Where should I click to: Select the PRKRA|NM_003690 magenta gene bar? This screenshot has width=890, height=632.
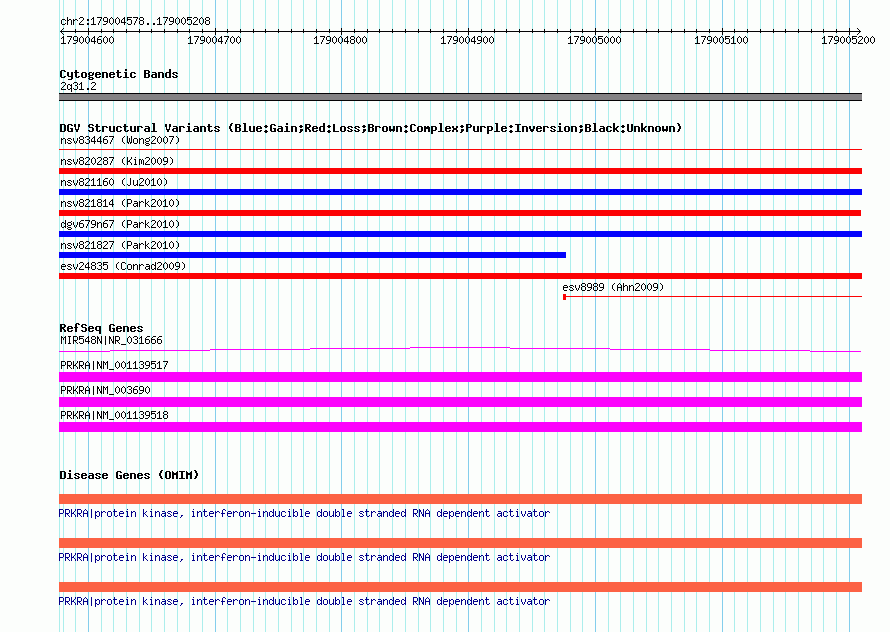point(460,402)
